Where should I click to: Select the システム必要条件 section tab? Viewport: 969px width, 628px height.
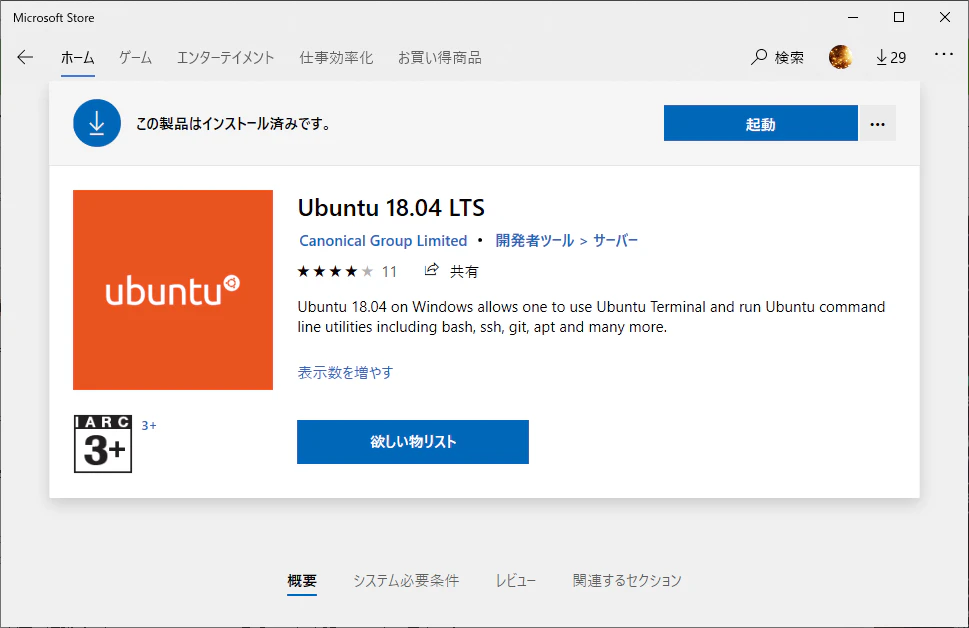point(406,580)
